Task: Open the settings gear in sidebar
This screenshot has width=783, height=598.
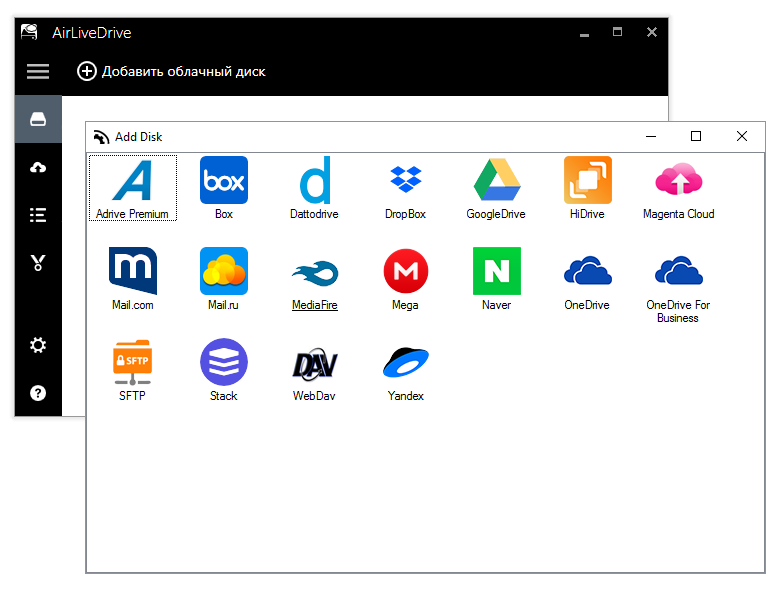Action: click(x=38, y=345)
